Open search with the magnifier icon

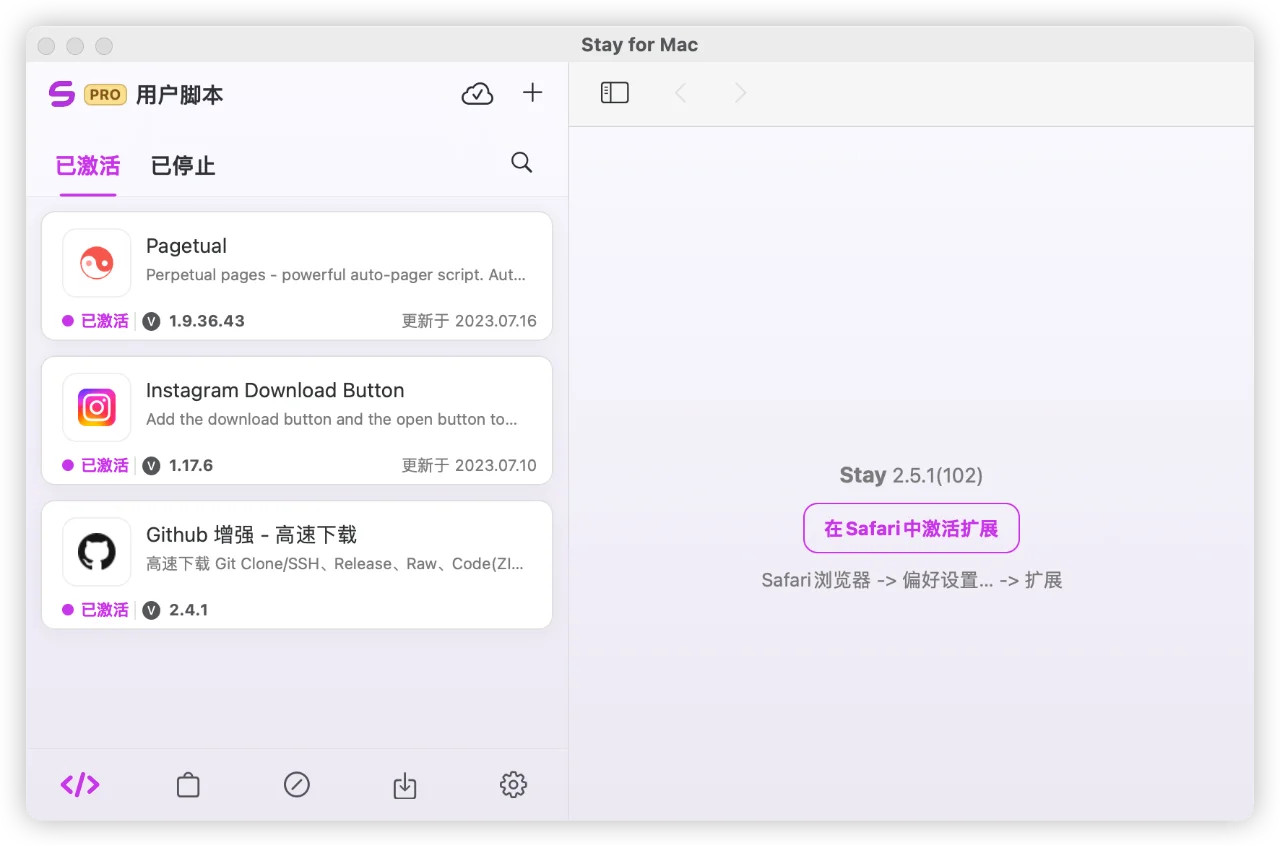coord(521,162)
